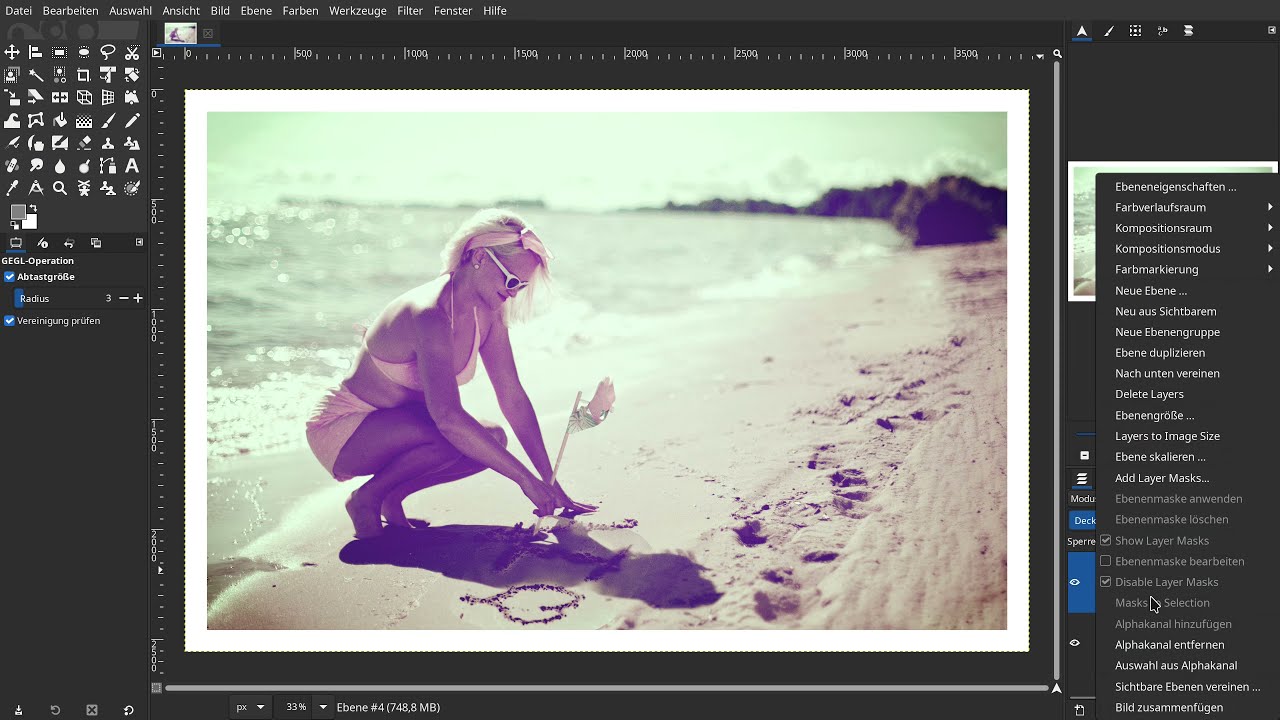The width and height of the screenshot is (1280, 720).
Task: Select the Align tool
Action: point(36,52)
